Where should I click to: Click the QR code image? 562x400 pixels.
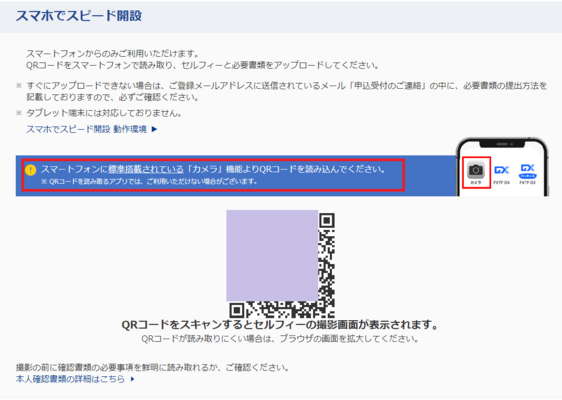pos(281,264)
